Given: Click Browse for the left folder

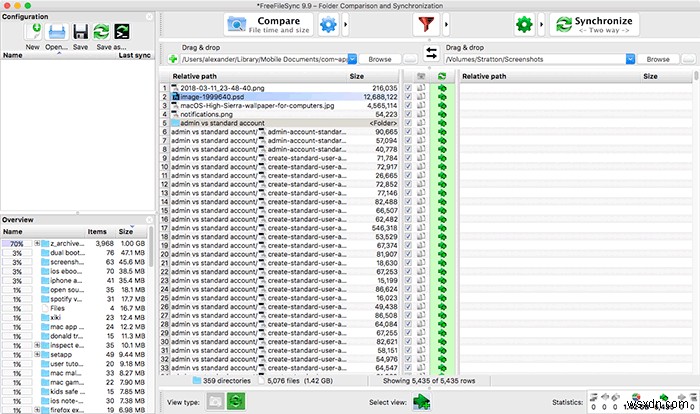Looking at the screenshot, I should pyautogui.click(x=380, y=59).
